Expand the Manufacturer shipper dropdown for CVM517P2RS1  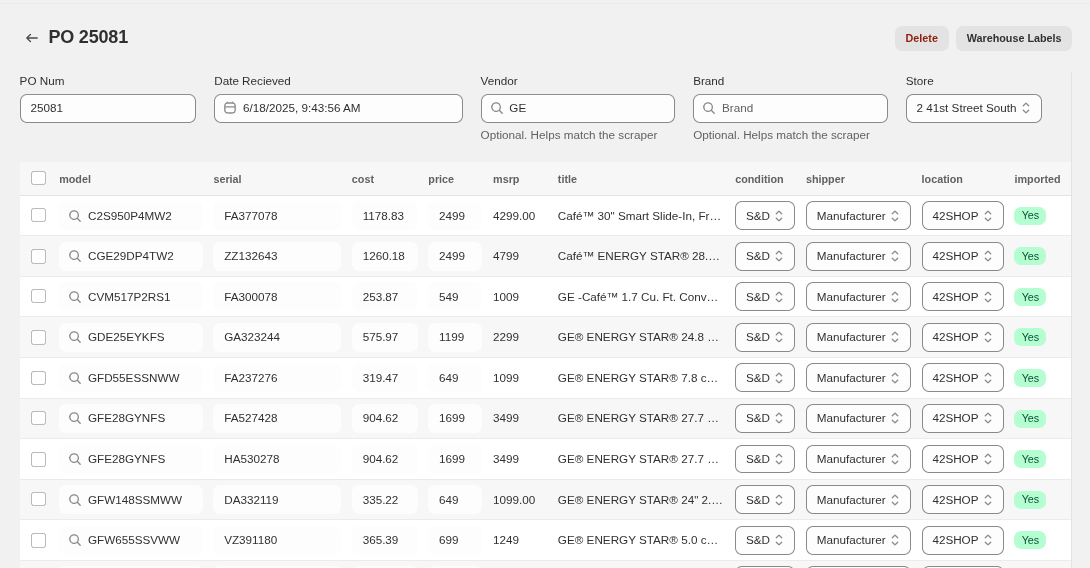click(x=857, y=297)
